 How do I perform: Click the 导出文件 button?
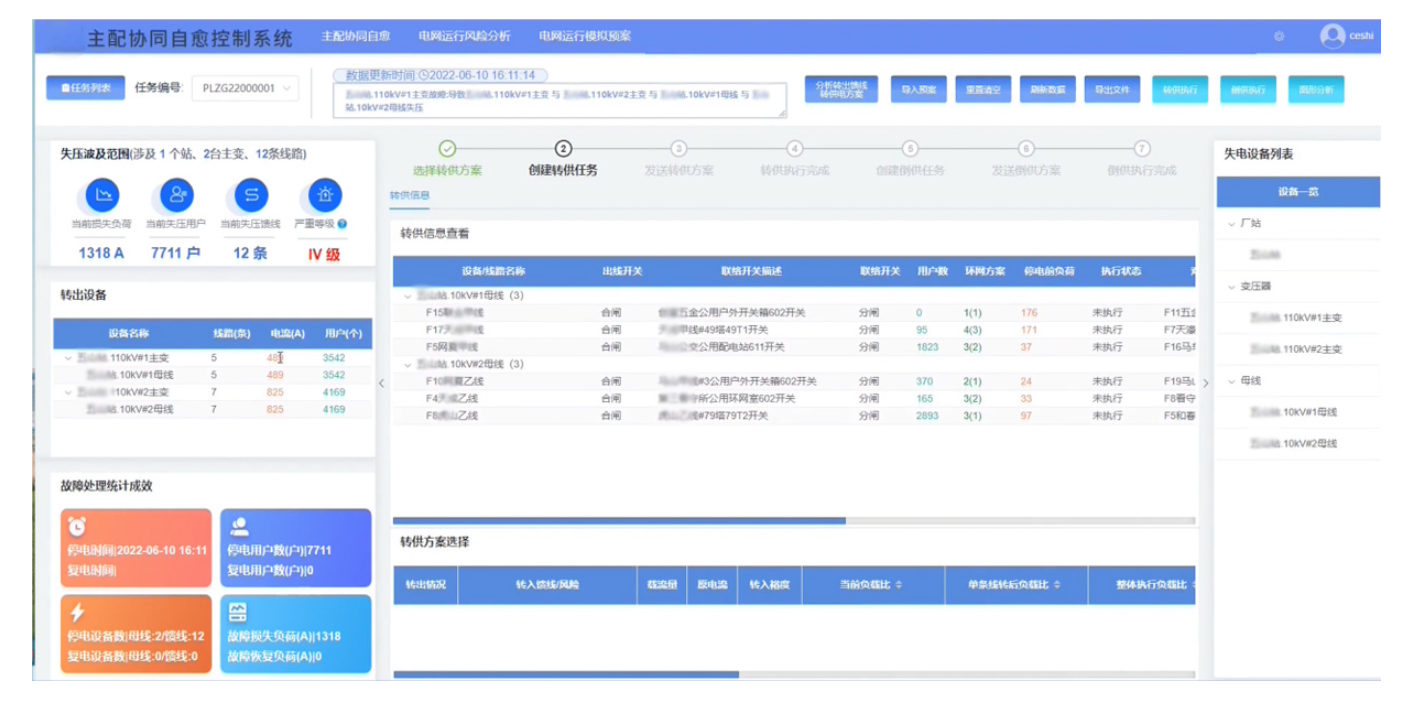click(1111, 89)
